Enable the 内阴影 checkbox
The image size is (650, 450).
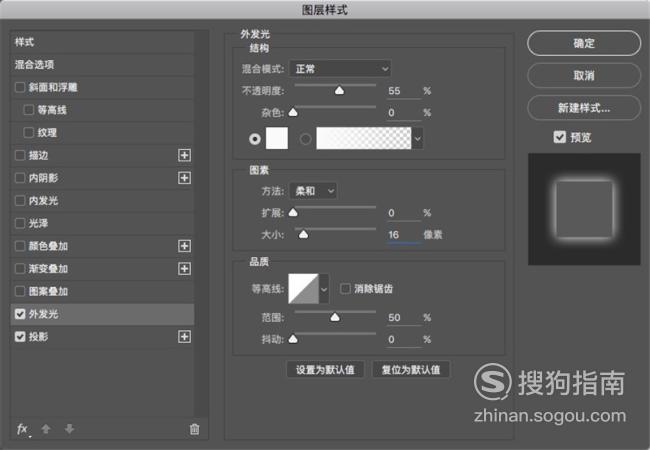[x=20, y=178]
